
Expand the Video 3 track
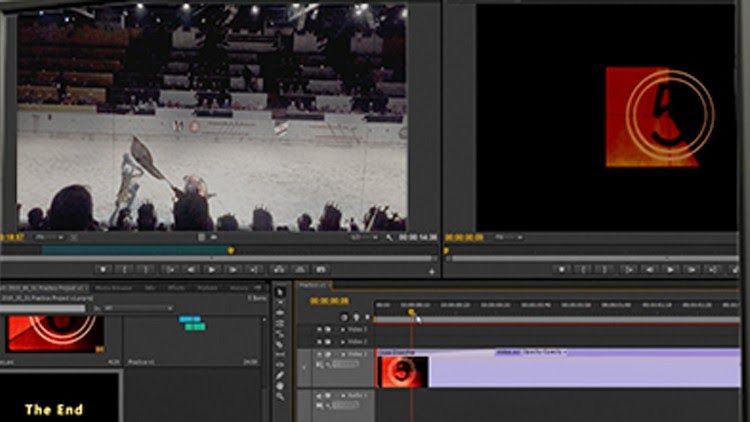click(x=342, y=330)
